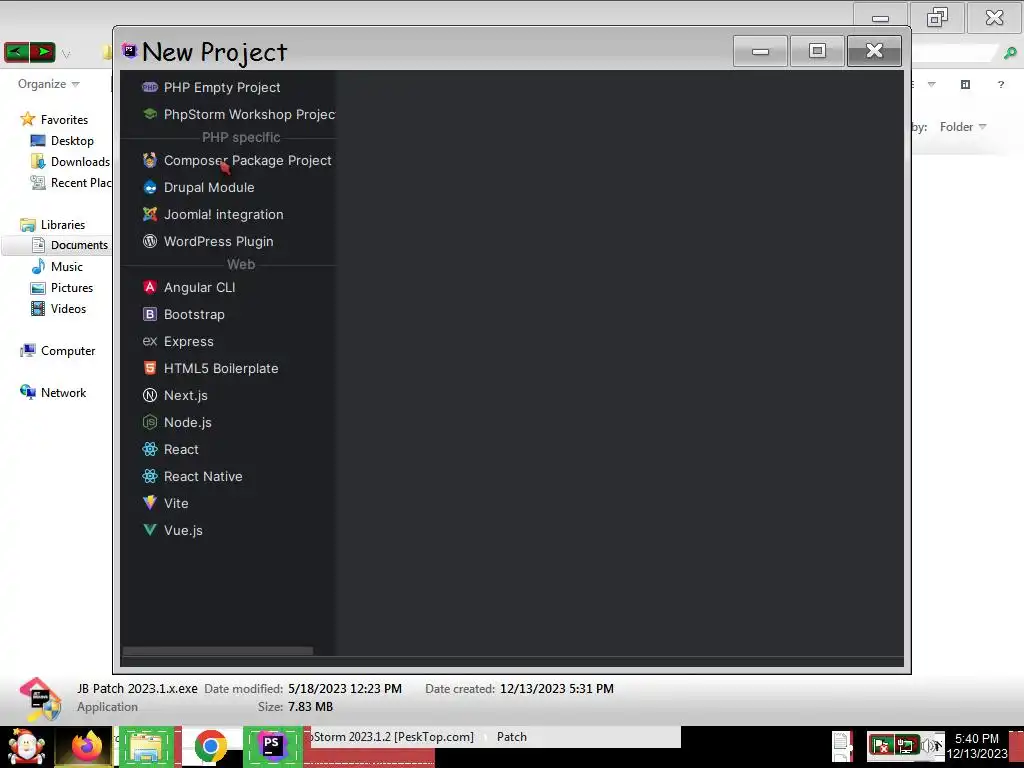Viewport: 1024px width, 768px height.
Task: Open "Downloads" in Favorites
Action: pos(71,162)
